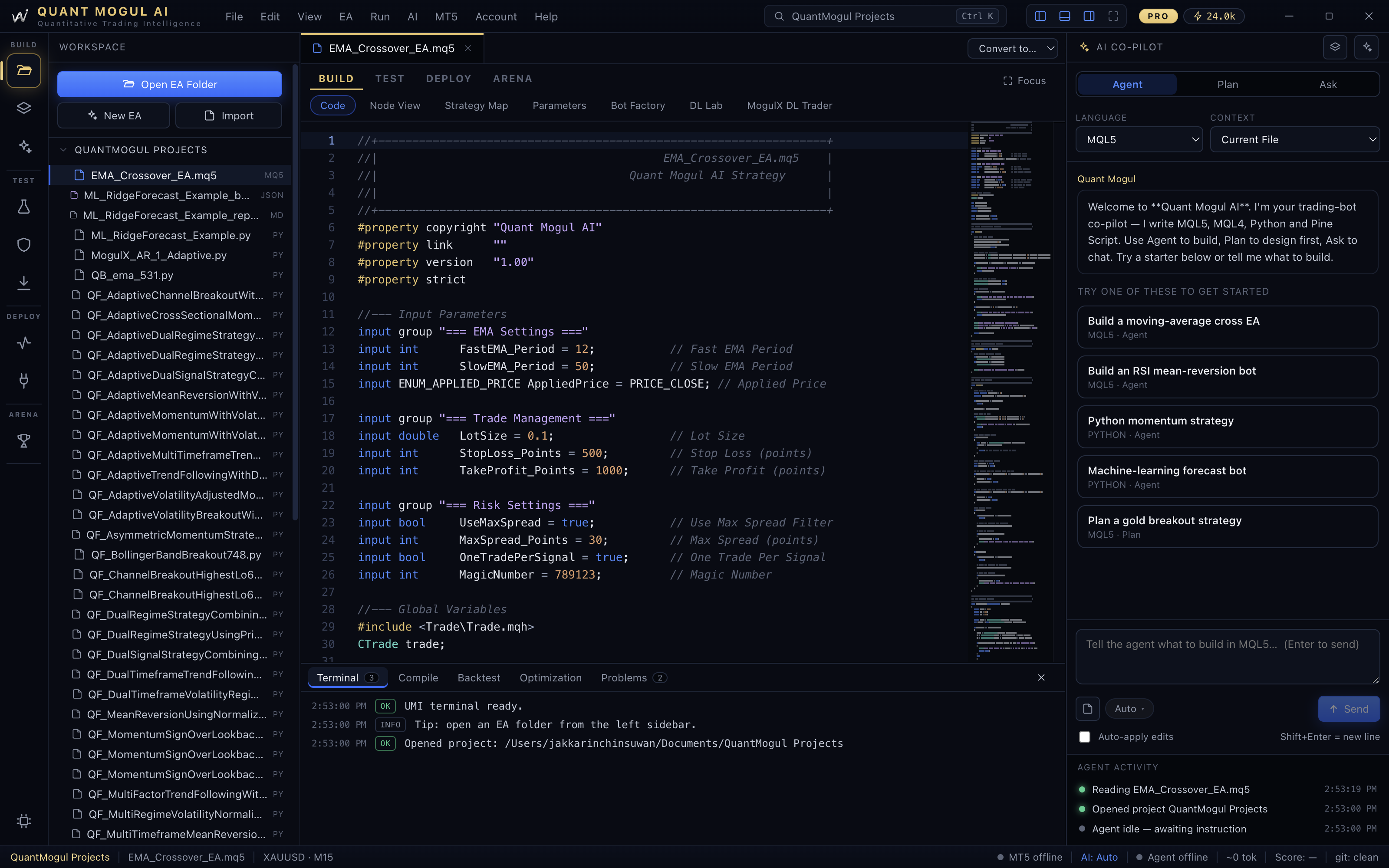Close the bottom terminal panel

(x=1041, y=677)
